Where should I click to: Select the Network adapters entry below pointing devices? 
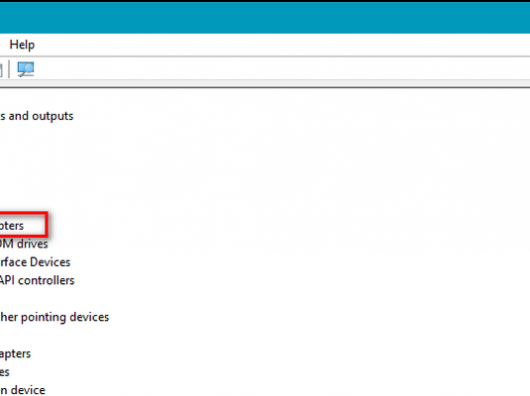(x=15, y=354)
